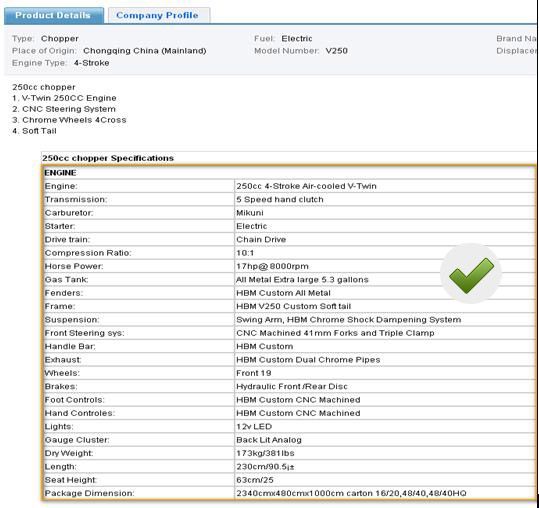Select the 17hp@8000rpm Horse Power value

(x=272, y=266)
